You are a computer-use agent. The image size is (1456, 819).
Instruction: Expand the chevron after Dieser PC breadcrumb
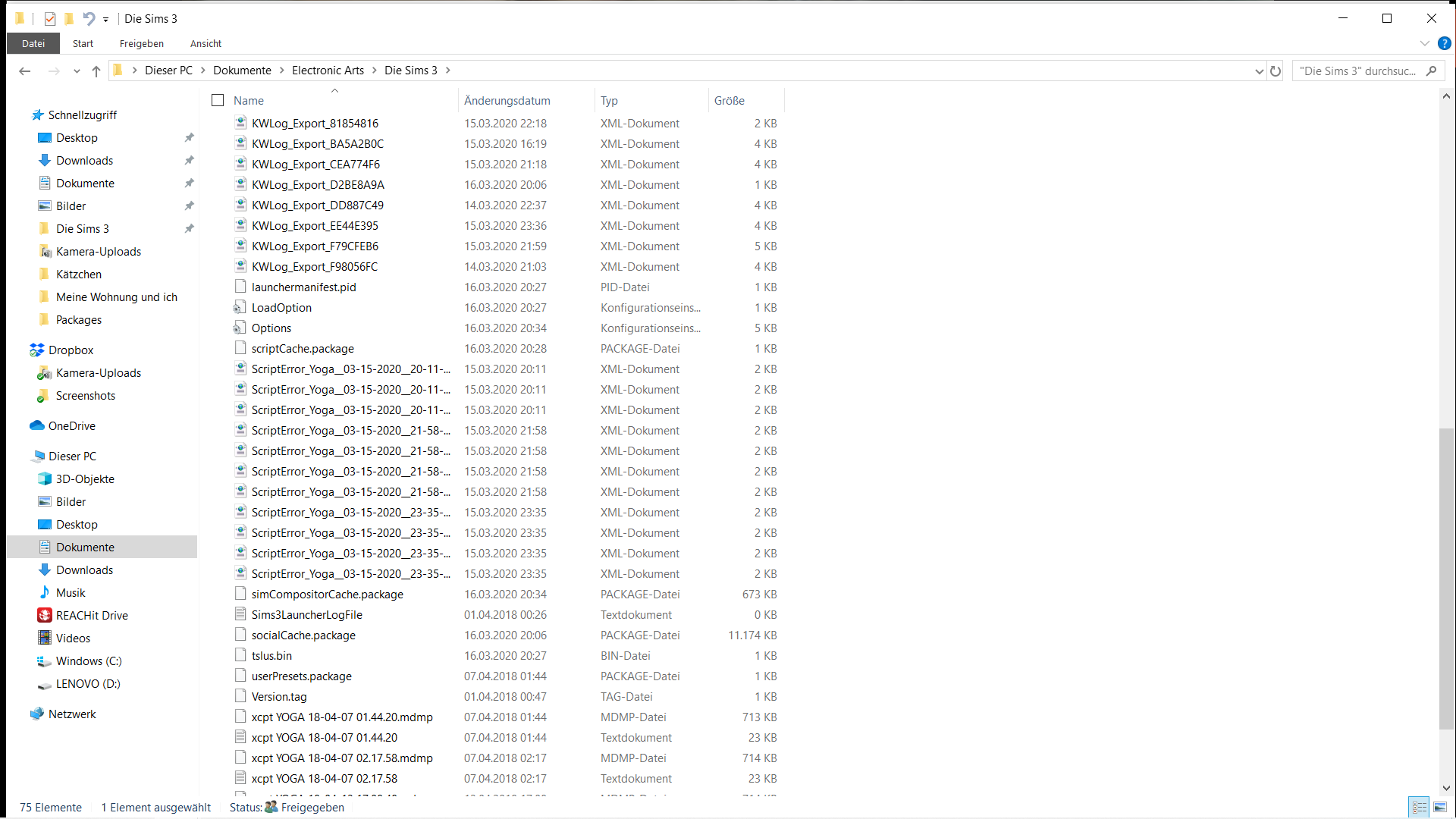[x=202, y=71]
